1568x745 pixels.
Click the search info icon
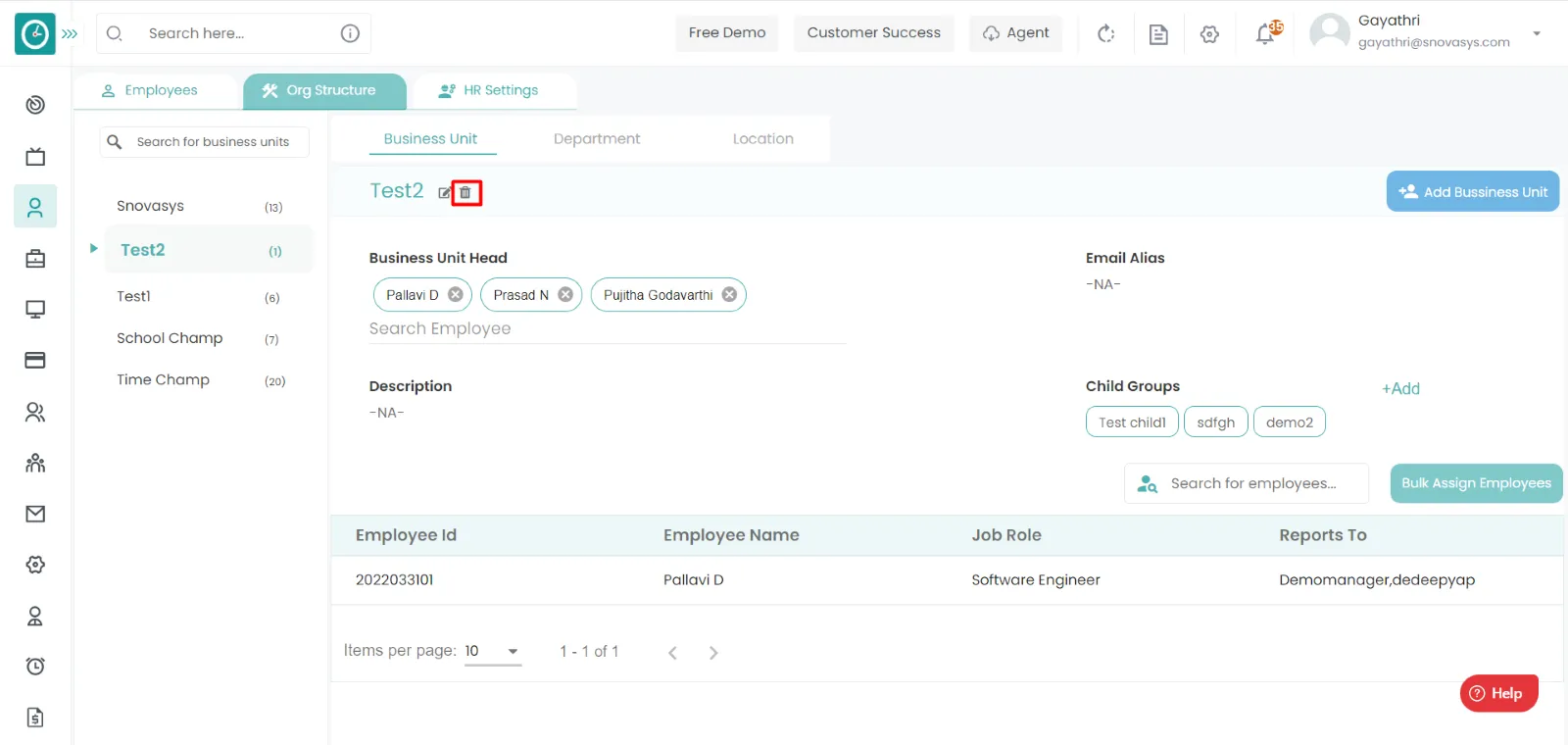(350, 33)
